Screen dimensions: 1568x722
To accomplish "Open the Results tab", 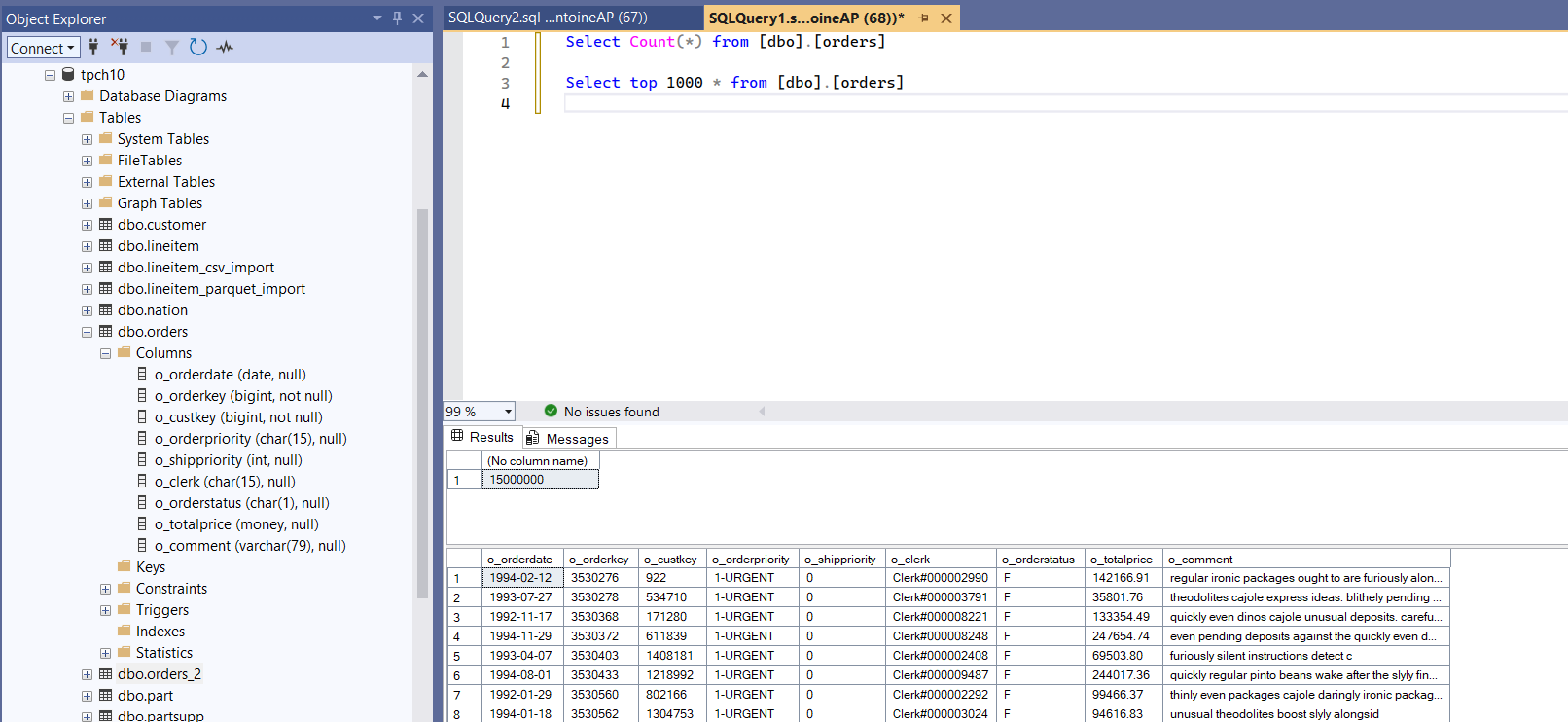I will click(x=483, y=437).
